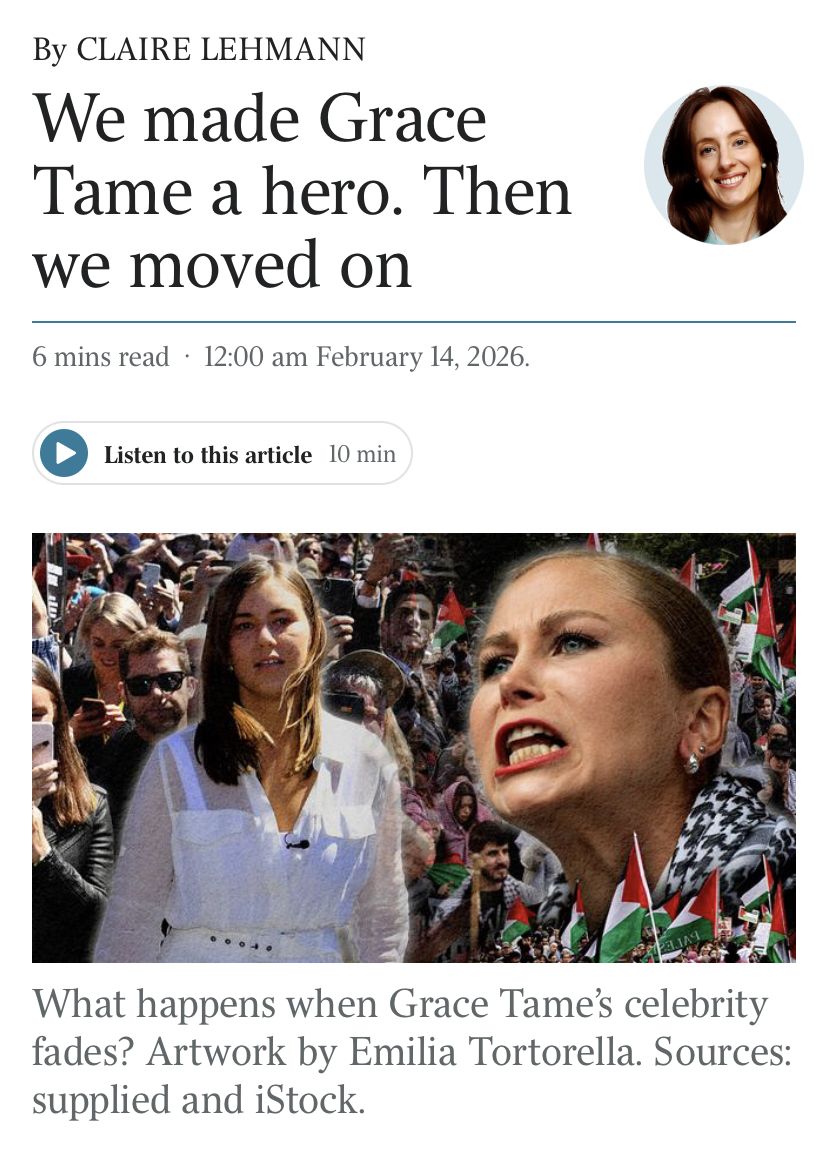Open the circular author portrait photo
This screenshot has width=828, height=1164.
724,165
